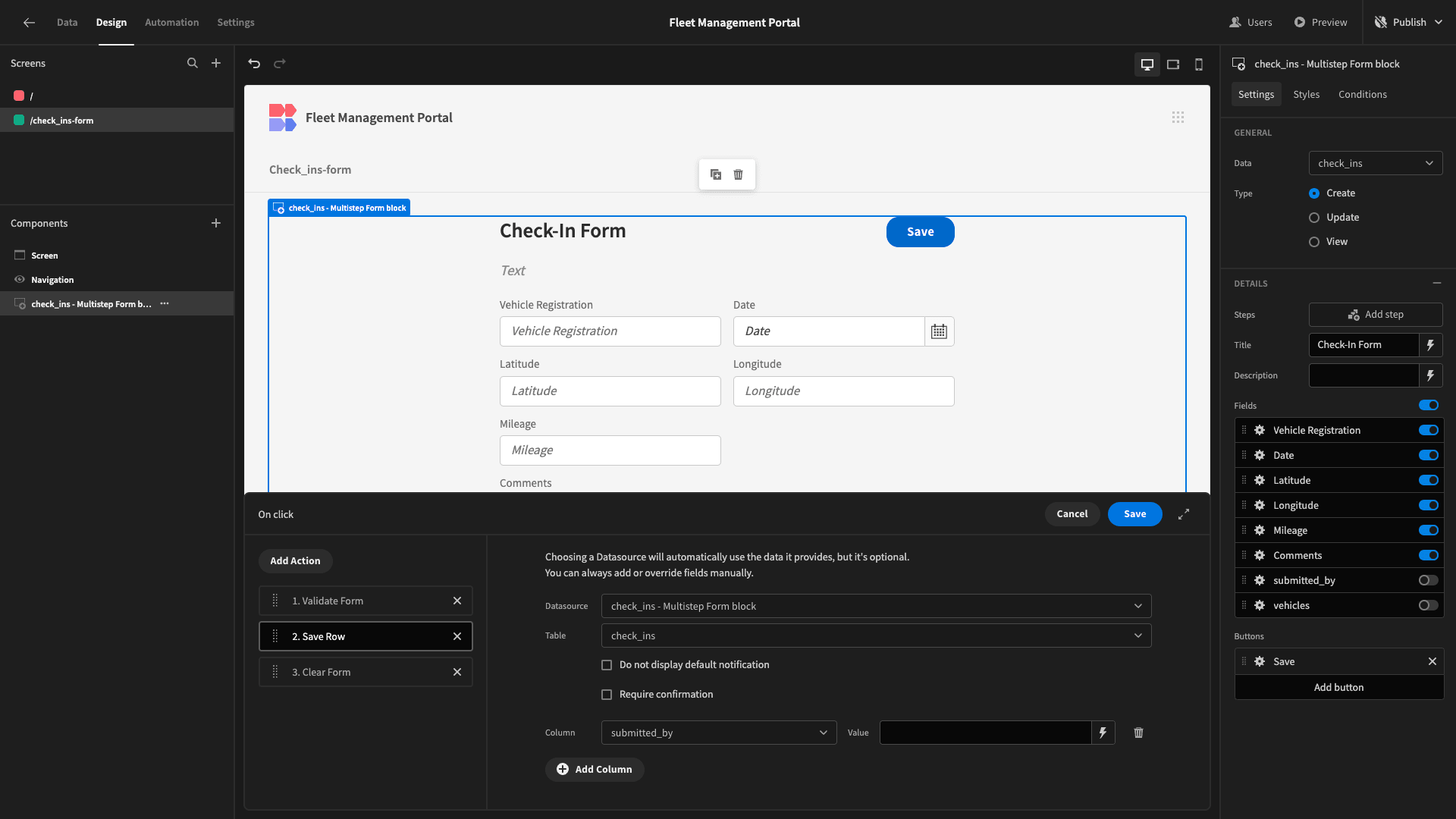Image resolution: width=1456 pixels, height=819 pixels.
Task: Click the back arrow icon
Action: pos(29,23)
